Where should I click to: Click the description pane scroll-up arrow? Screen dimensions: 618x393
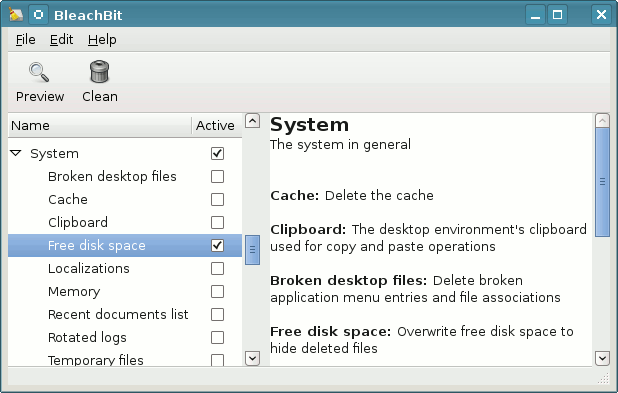[602, 121]
